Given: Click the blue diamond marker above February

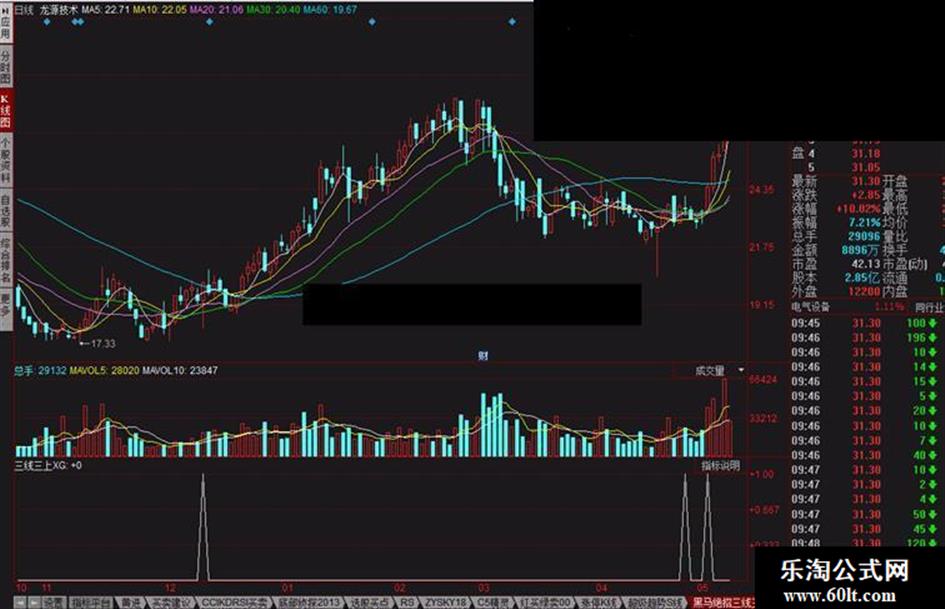Looking at the screenshot, I should tap(372, 22).
